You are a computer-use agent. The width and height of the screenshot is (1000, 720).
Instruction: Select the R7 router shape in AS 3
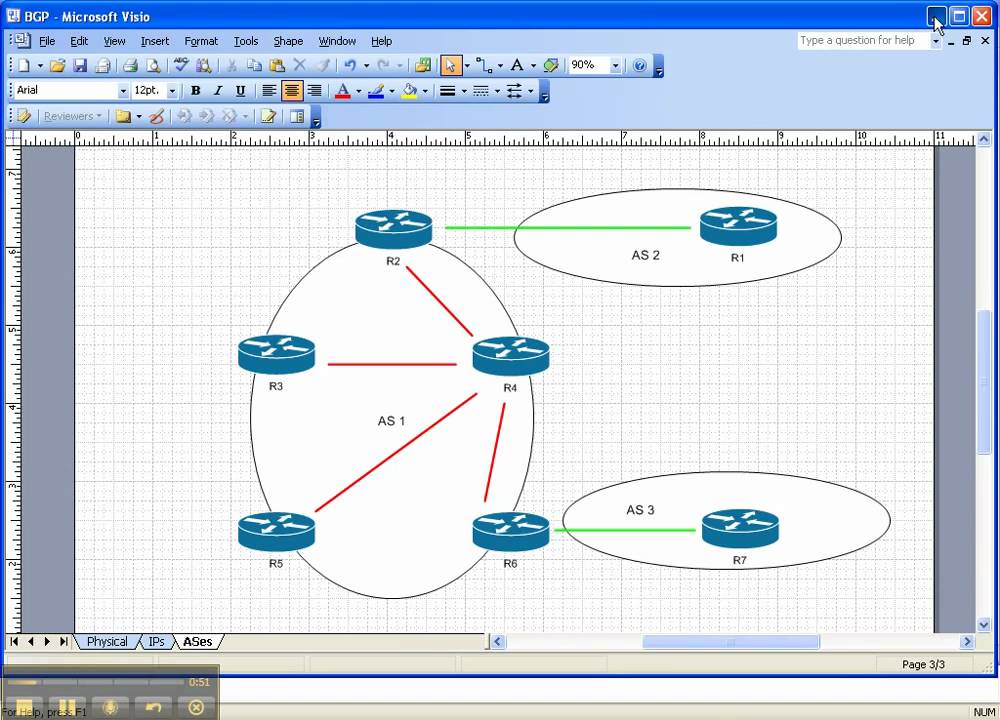pyautogui.click(x=740, y=529)
